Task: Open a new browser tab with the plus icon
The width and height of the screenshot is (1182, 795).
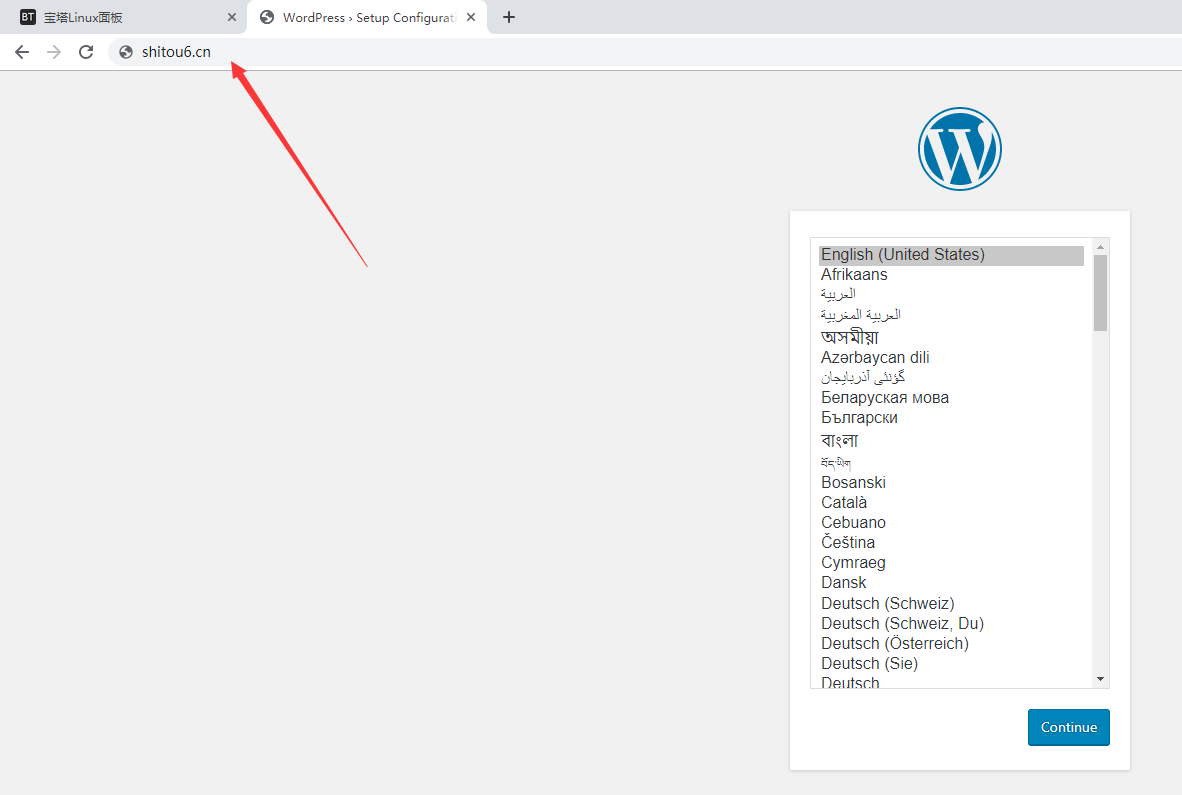Action: [509, 17]
